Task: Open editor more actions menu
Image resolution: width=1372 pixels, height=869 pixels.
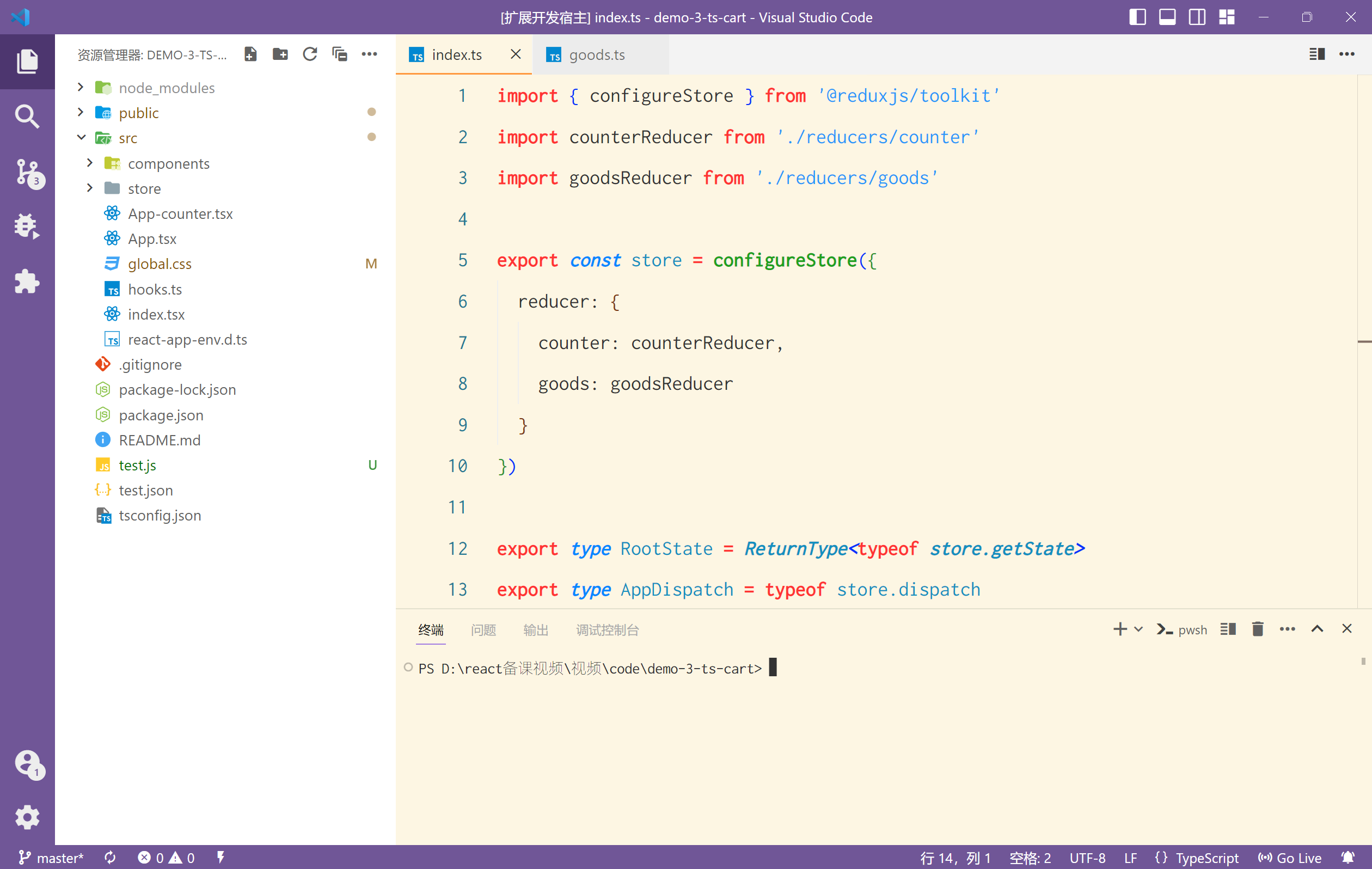Action: pos(1347,54)
